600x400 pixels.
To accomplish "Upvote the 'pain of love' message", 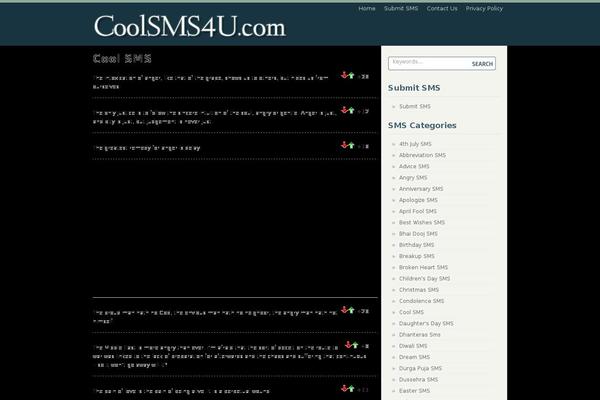I will click(351, 389).
